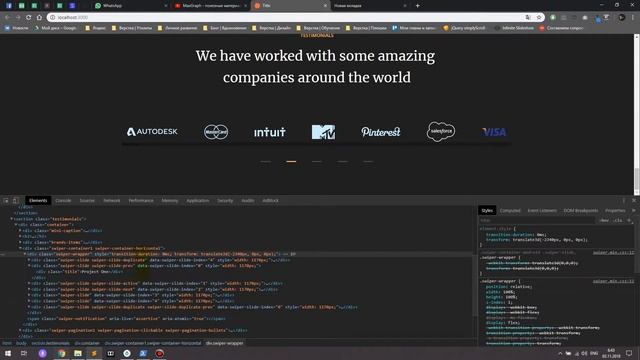Image resolution: width=640 pixels, height=360 pixels.
Task: Switch to the WhatsApp browser tab
Action: coord(131,6)
